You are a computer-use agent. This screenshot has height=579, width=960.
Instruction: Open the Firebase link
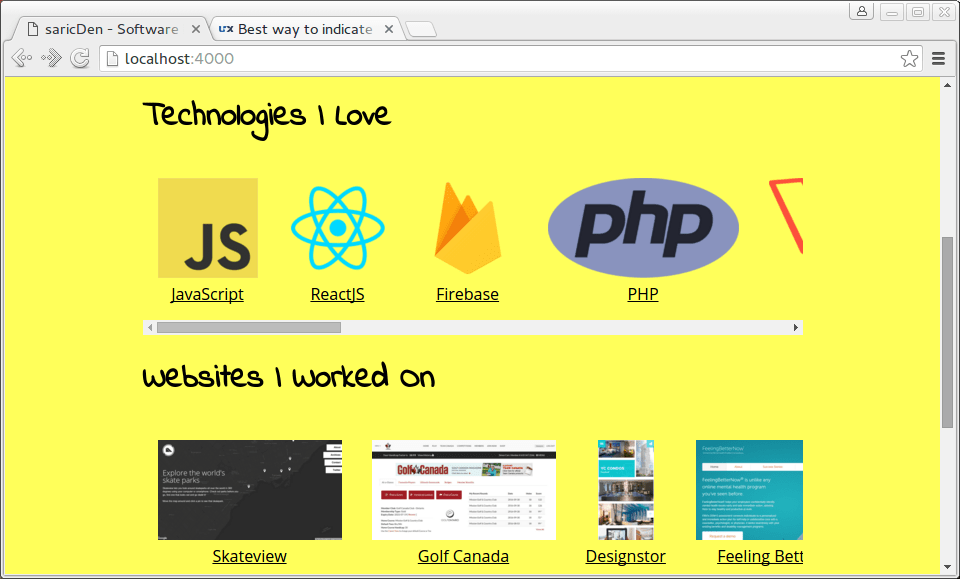coord(468,294)
